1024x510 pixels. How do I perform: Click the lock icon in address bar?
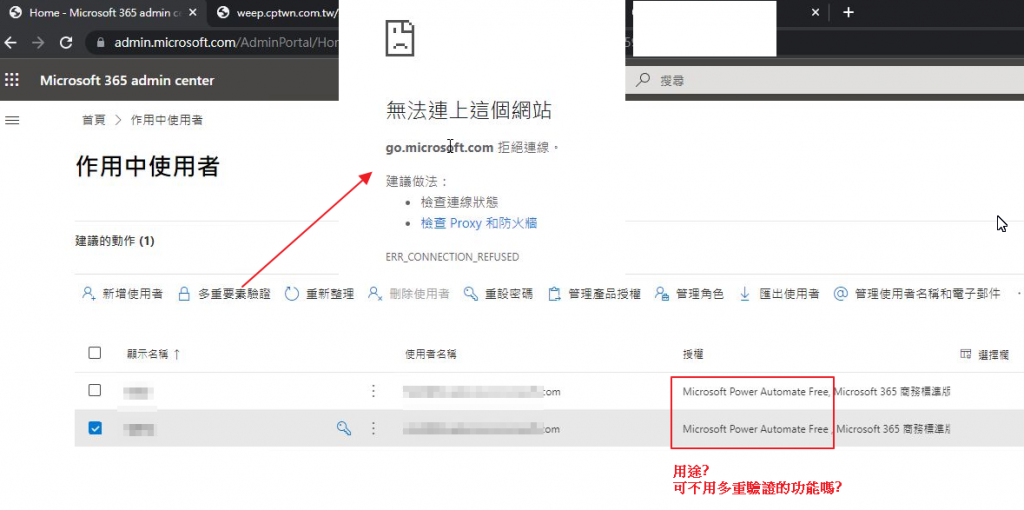tap(100, 43)
